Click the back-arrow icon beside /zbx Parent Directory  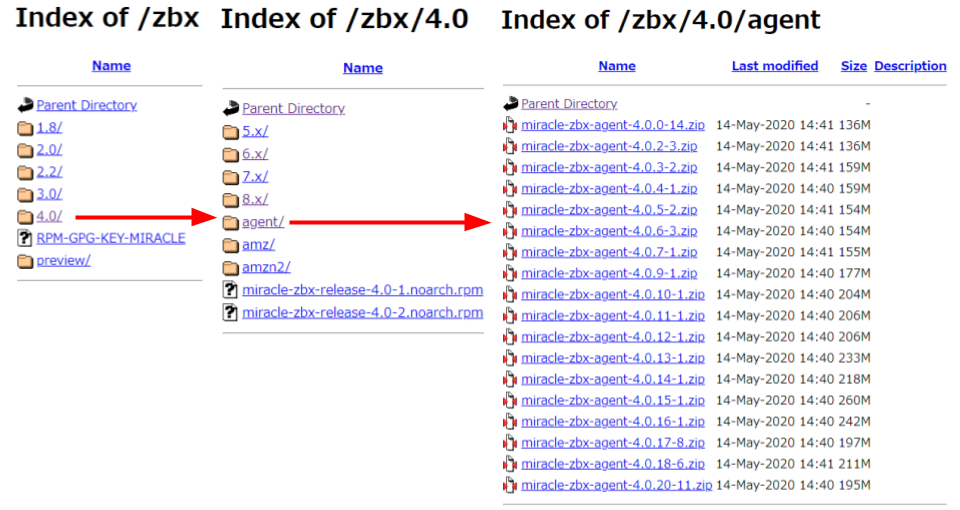coord(25,105)
